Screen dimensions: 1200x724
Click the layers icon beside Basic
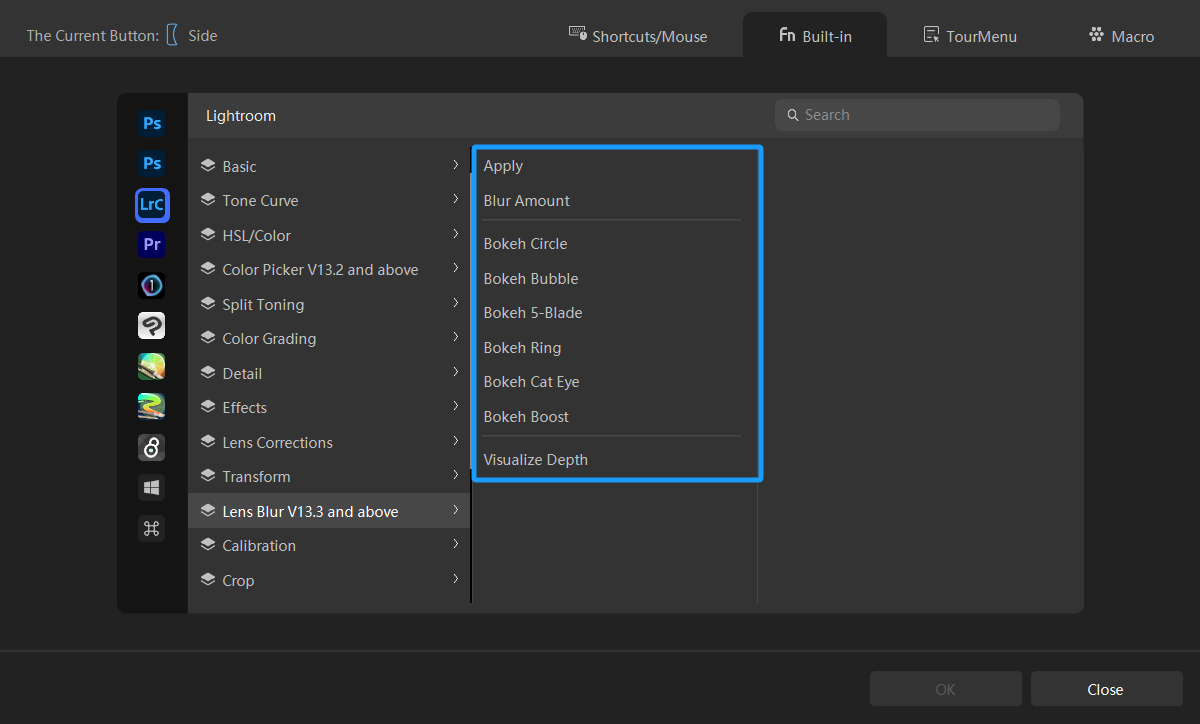tap(208, 166)
